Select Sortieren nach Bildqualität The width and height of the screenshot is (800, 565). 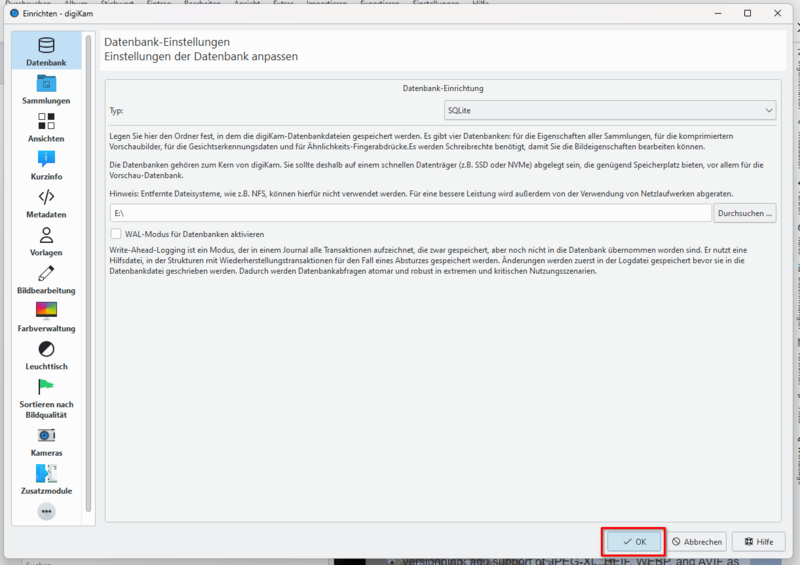coord(46,398)
